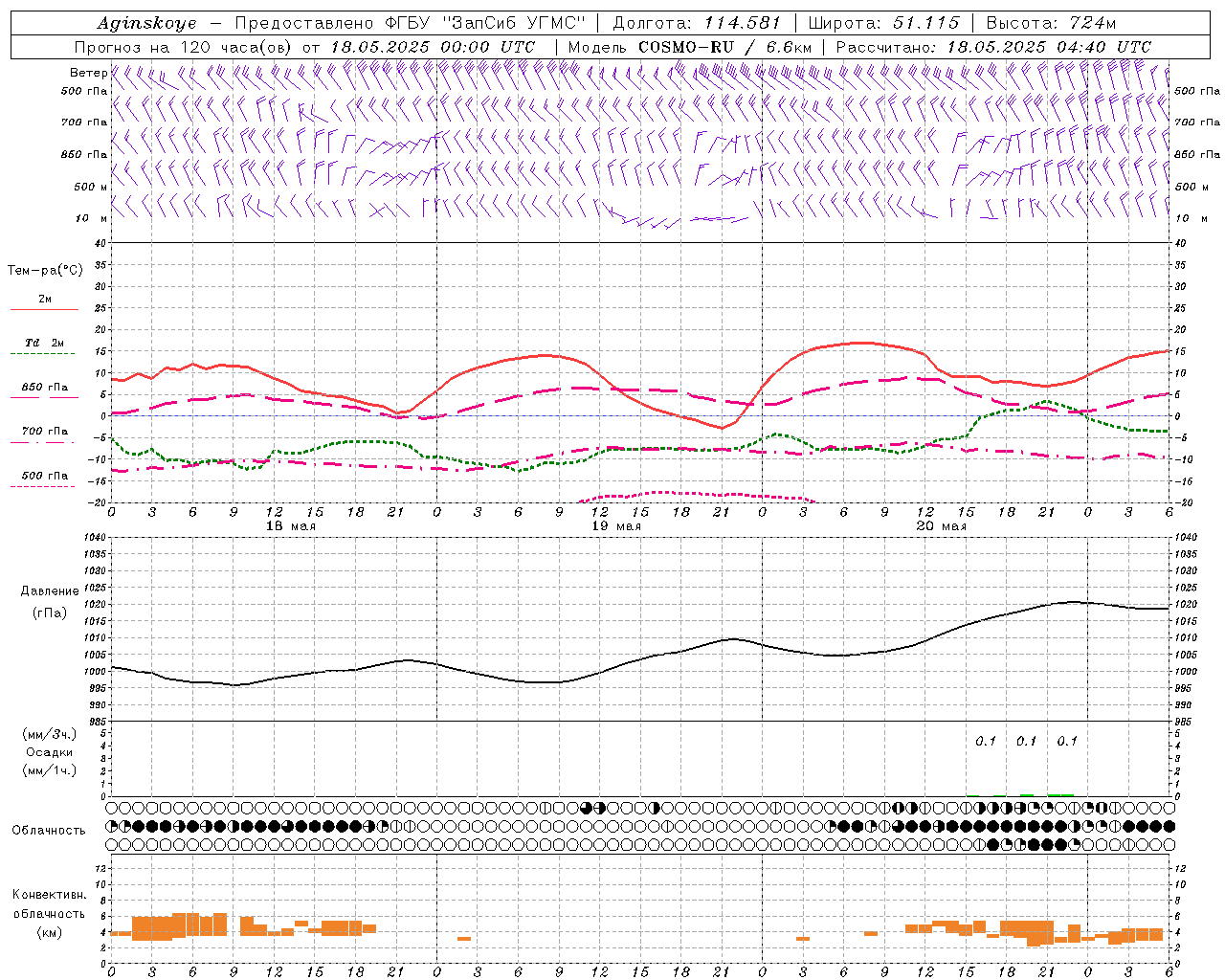The height and width of the screenshot is (980, 1225).
Task: Click the Td 2м dew point legend entry
Action: [x=45, y=343]
